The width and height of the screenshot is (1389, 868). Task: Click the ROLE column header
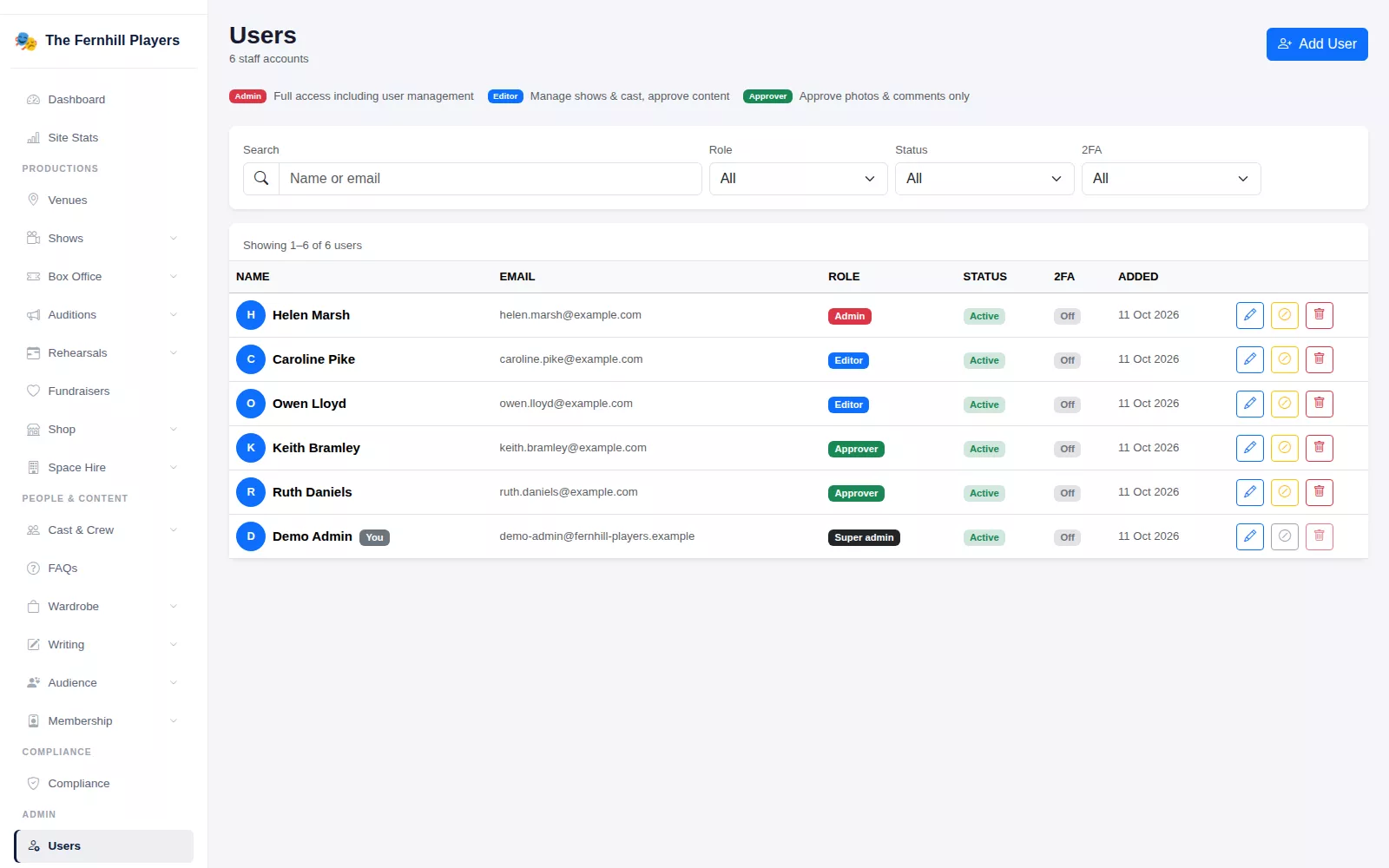click(844, 277)
